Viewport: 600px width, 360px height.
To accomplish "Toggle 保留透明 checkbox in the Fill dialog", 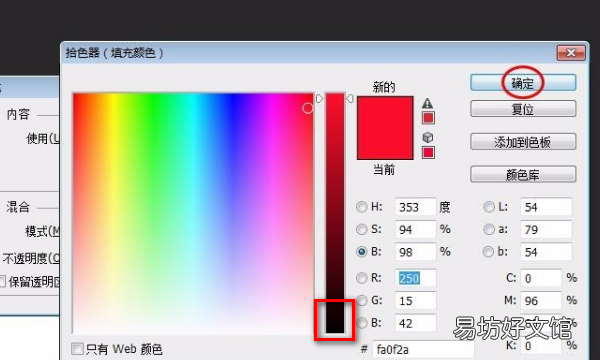I will tap(2, 282).
